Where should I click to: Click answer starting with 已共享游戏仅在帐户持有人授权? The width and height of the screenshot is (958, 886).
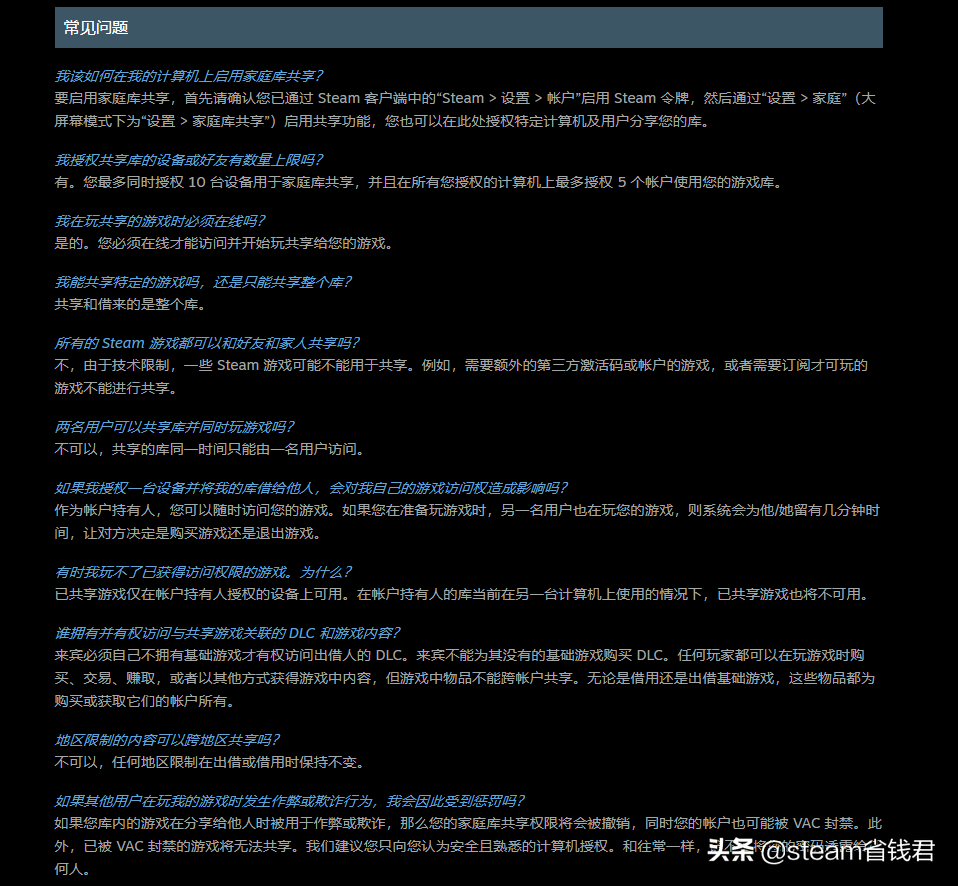[461, 595]
